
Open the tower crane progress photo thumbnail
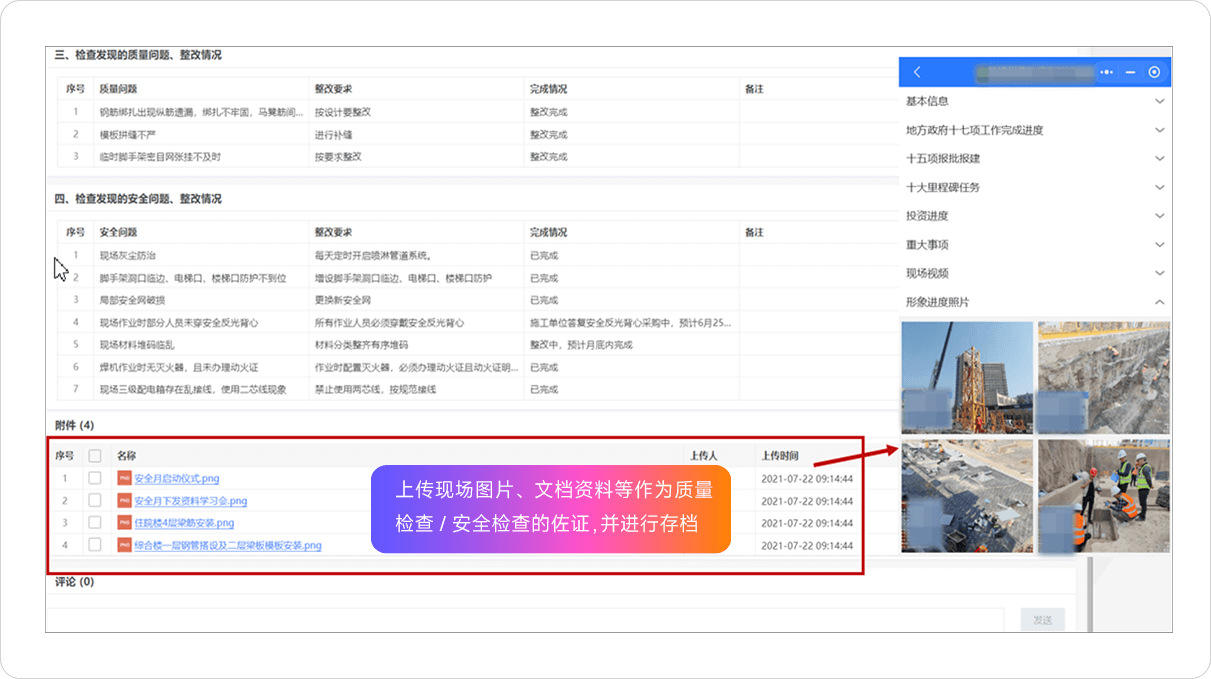[x=965, y=377]
